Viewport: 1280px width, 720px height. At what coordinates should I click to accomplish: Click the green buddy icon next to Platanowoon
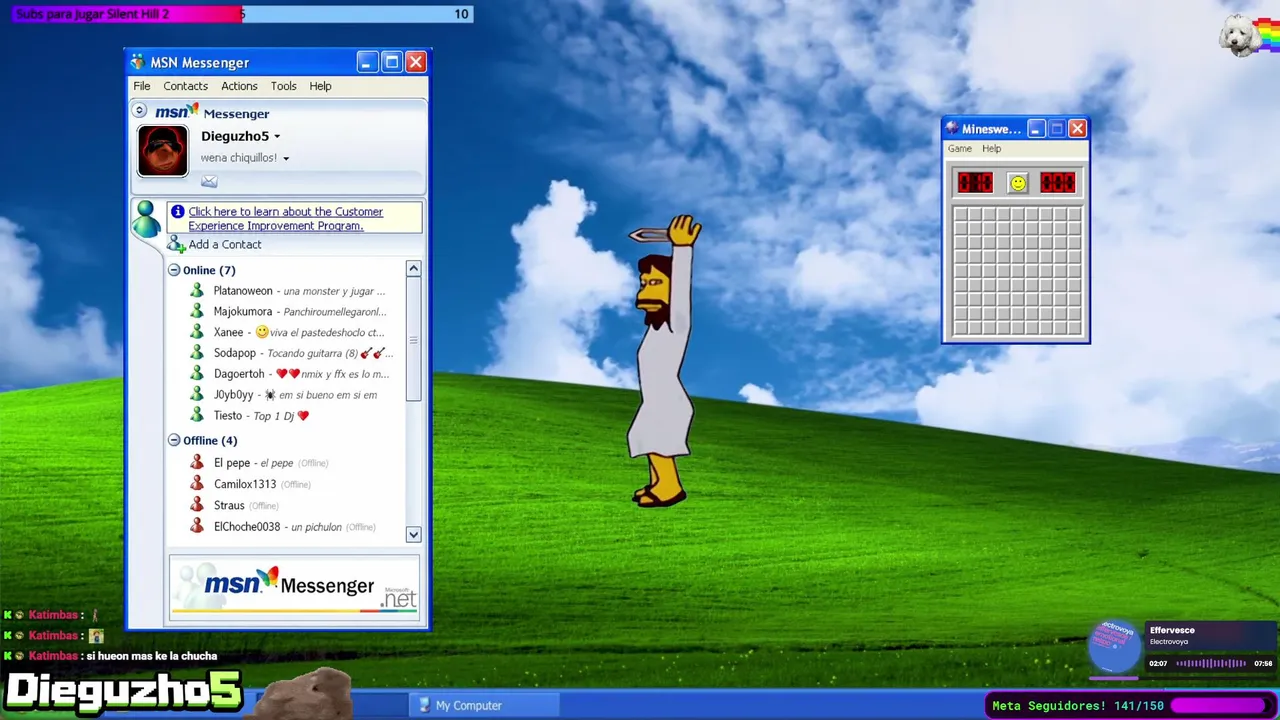coord(197,291)
